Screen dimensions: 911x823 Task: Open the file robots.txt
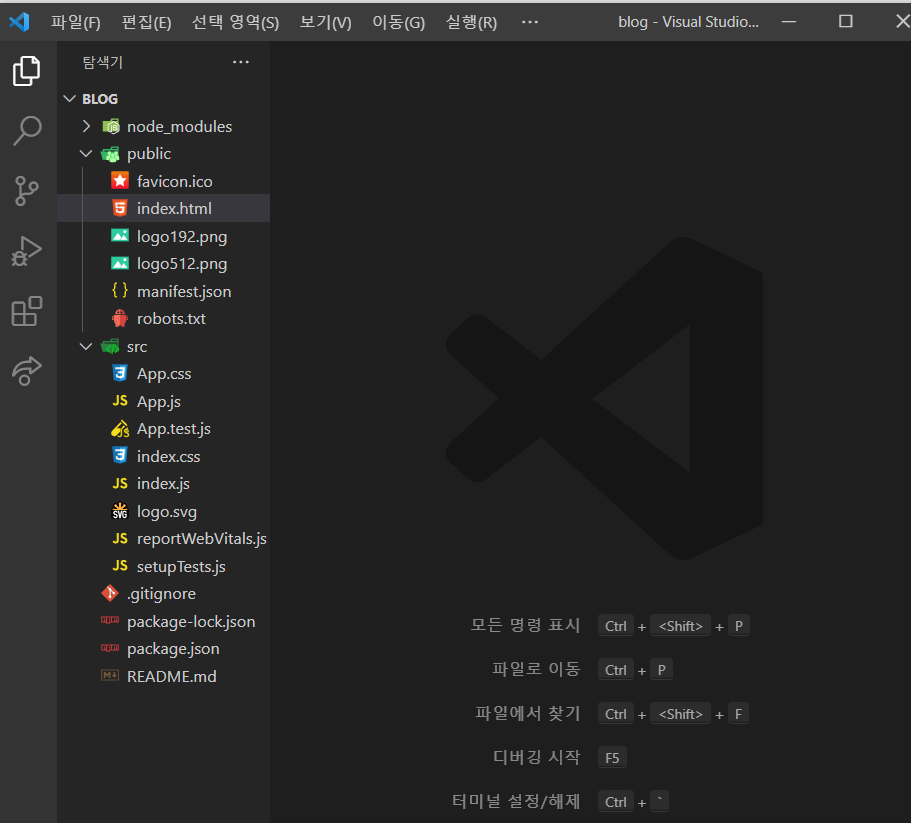(171, 319)
